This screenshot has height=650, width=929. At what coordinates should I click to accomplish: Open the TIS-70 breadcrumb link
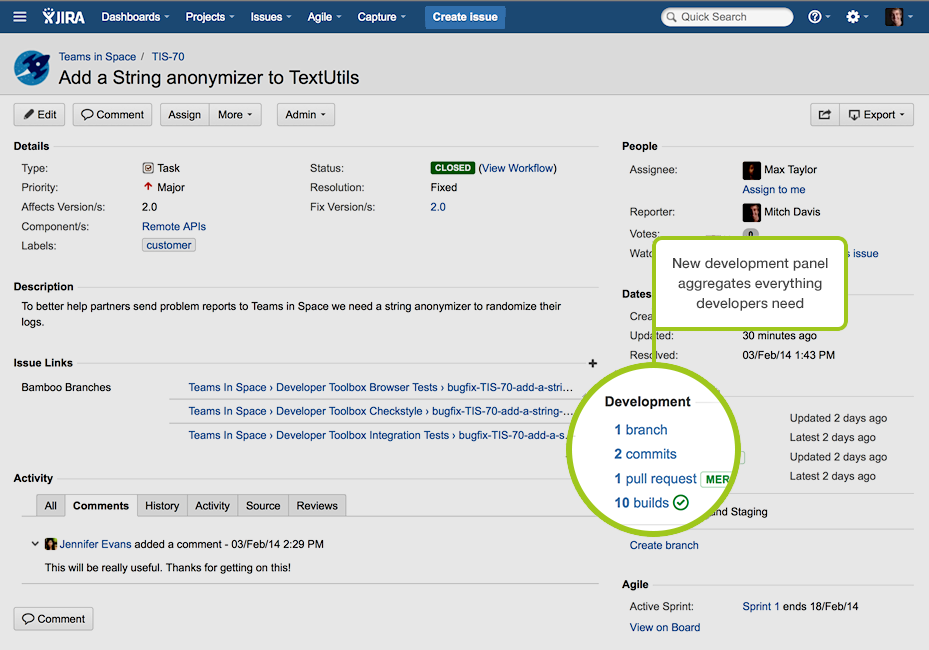[168, 56]
